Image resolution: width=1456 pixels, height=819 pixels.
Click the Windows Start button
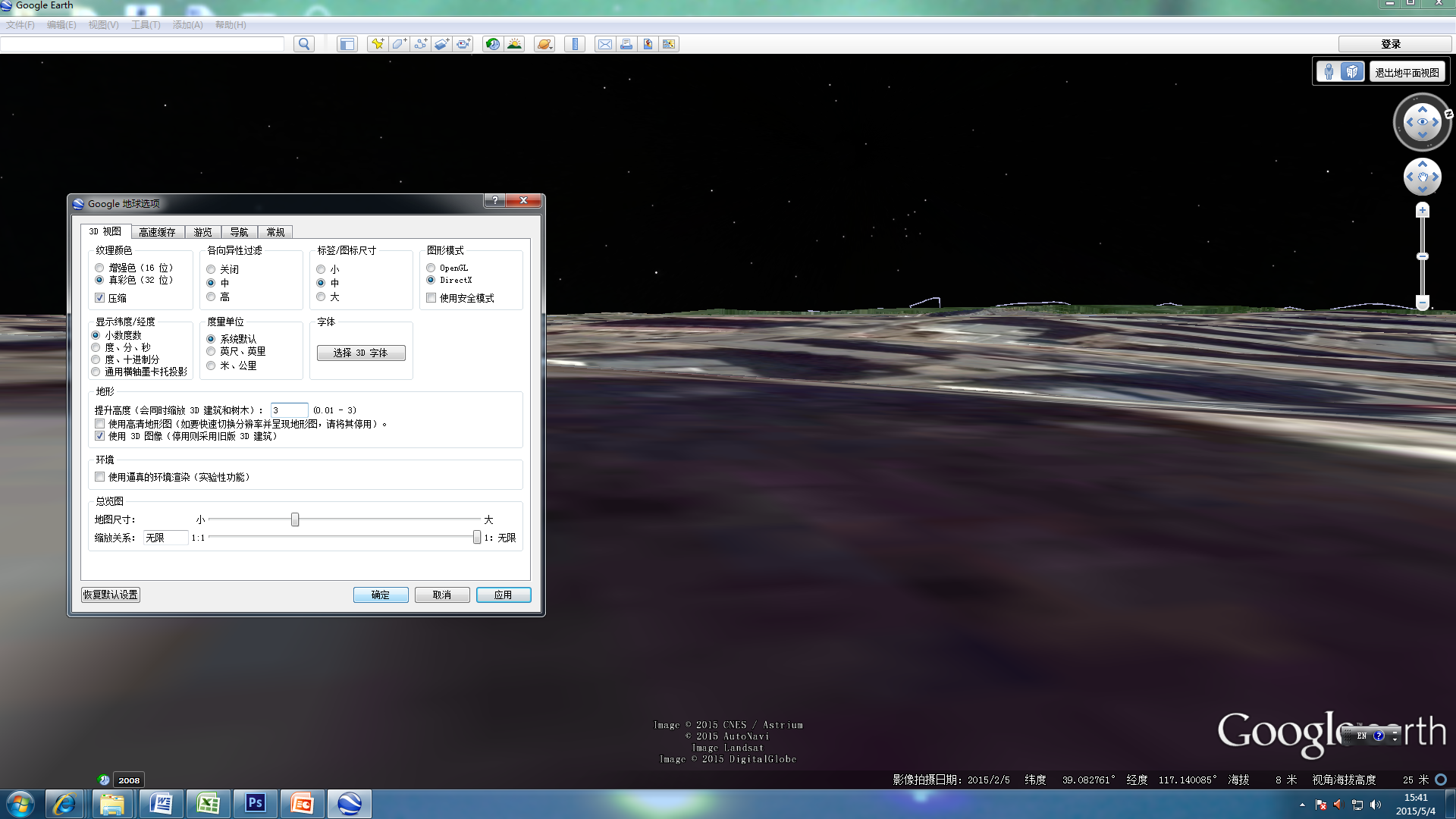coord(20,804)
